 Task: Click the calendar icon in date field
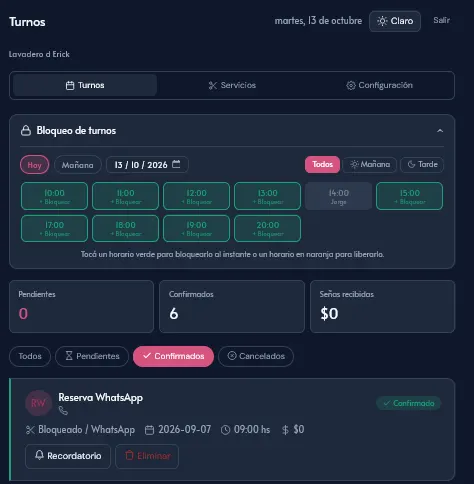(176, 164)
